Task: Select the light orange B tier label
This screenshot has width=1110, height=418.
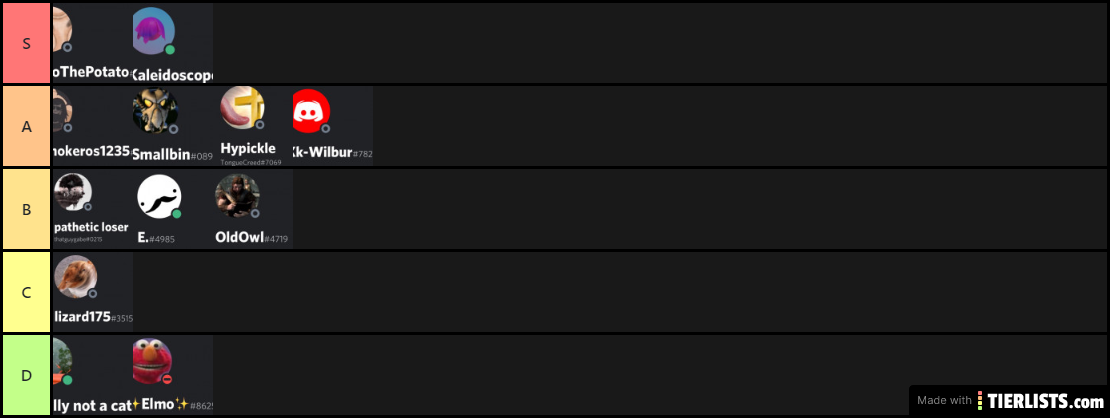Action: 26,210
